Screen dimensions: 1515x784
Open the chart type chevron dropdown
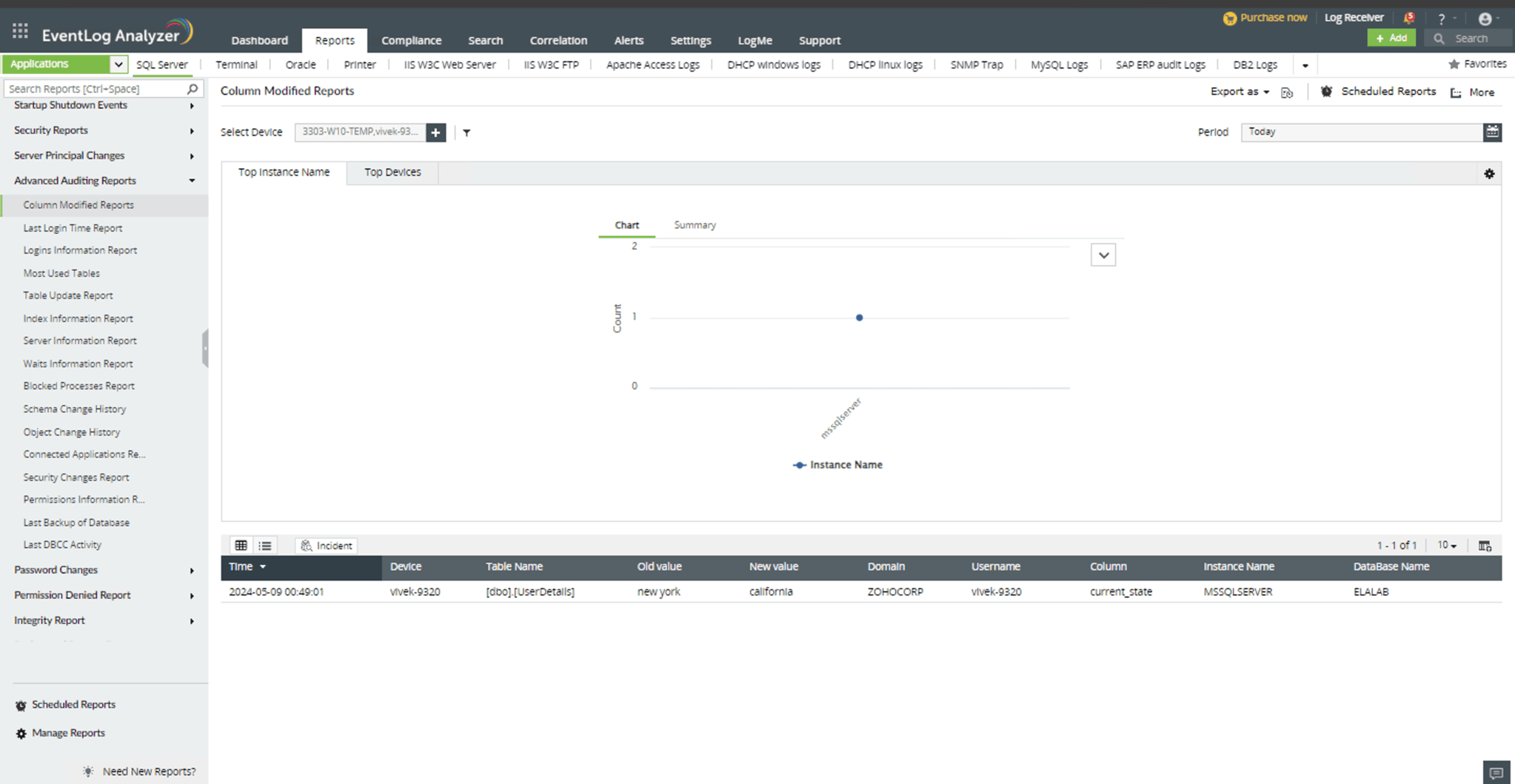pyautogui.click(x=1103, y=255)
